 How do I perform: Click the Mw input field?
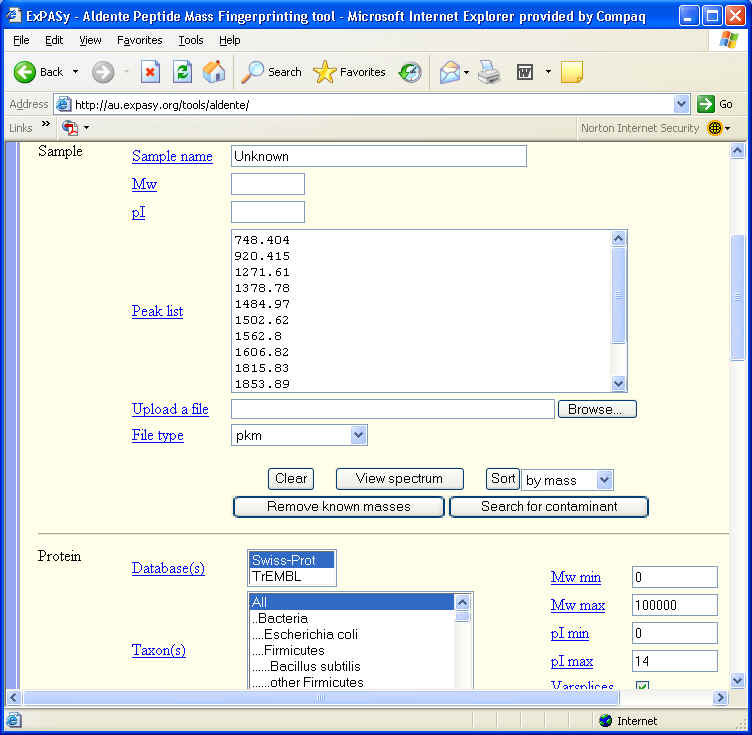point(268,184)
